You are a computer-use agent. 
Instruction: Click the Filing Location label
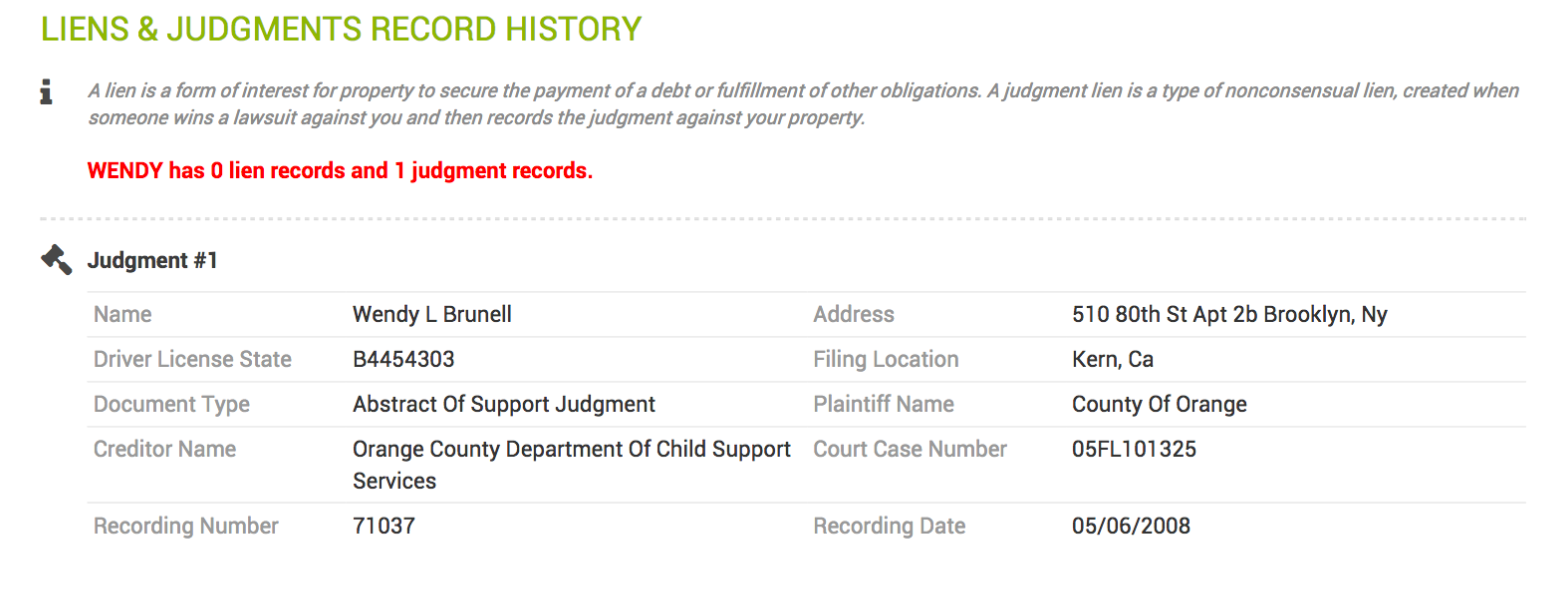click(886, 359)
